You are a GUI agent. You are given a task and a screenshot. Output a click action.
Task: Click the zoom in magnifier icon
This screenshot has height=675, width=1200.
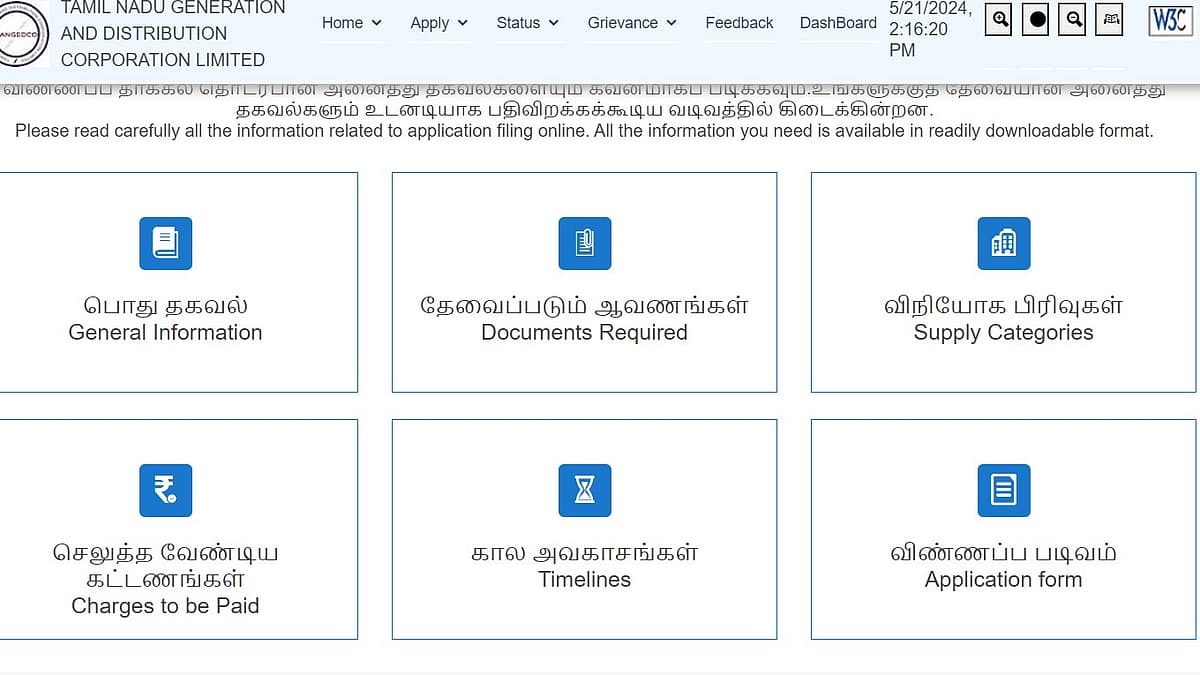pyautogui.click(x=998, y=19)
